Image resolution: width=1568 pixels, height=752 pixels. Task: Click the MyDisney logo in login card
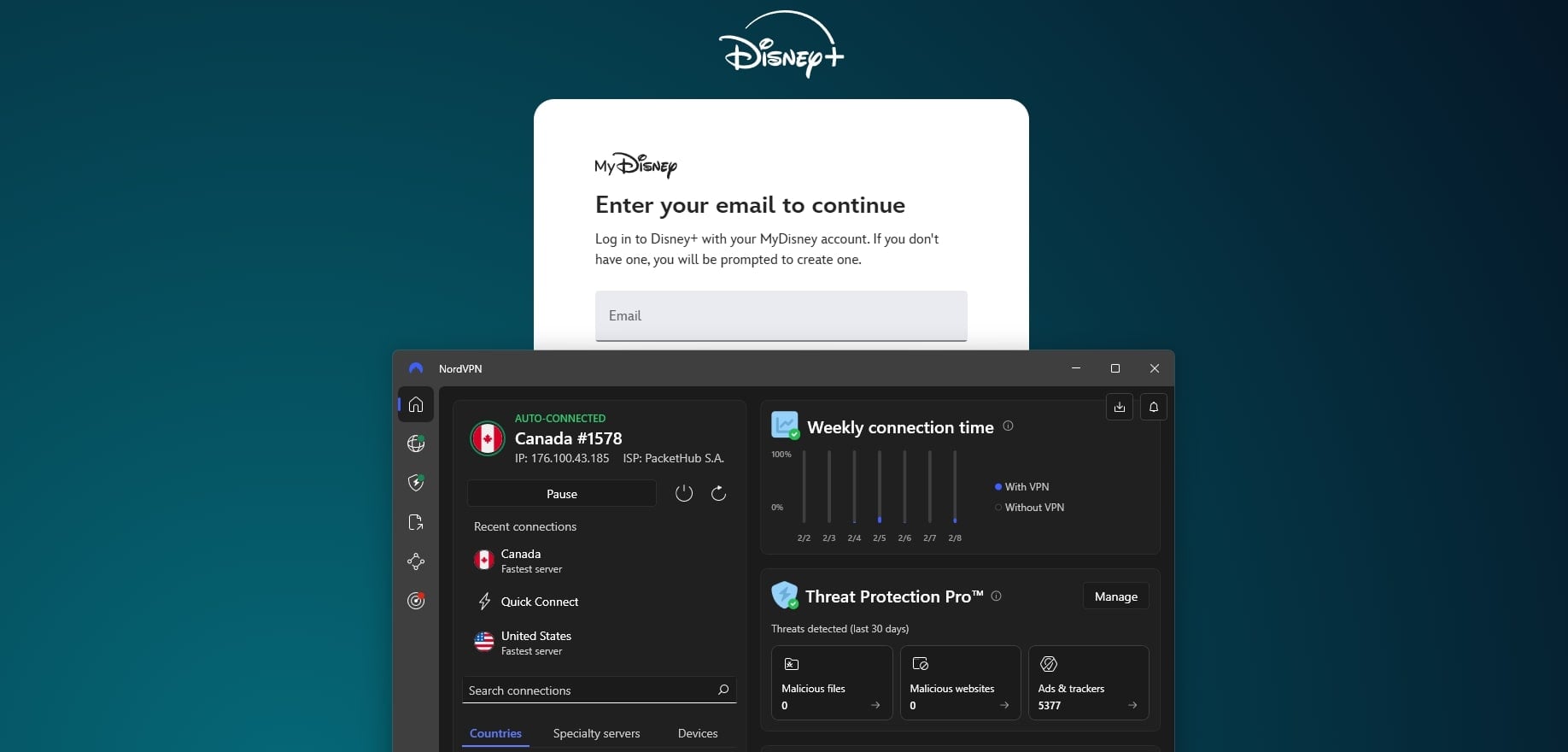pyautogui.click(x=635, y=165)
